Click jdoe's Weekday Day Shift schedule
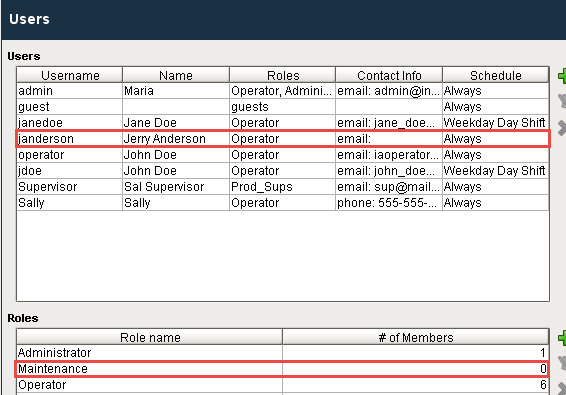The image size is (566, 395). (x=496, y=170)
